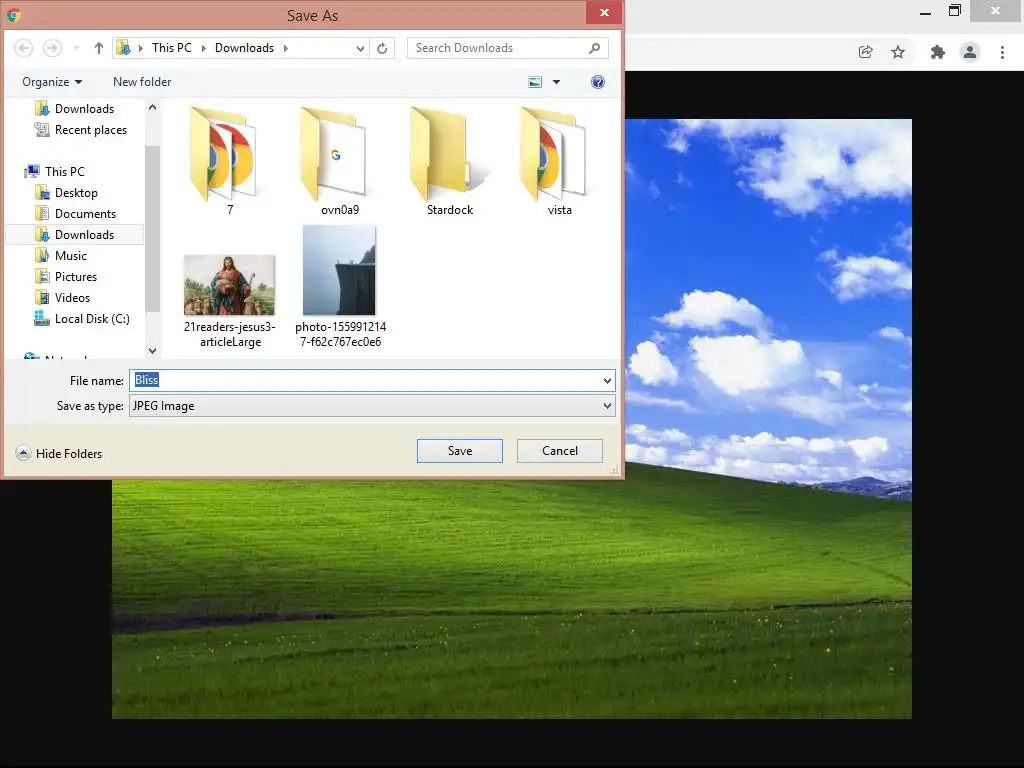Refresh the Downloads folder
Viewport: 1024px width, 768px height.
(382, 48)
